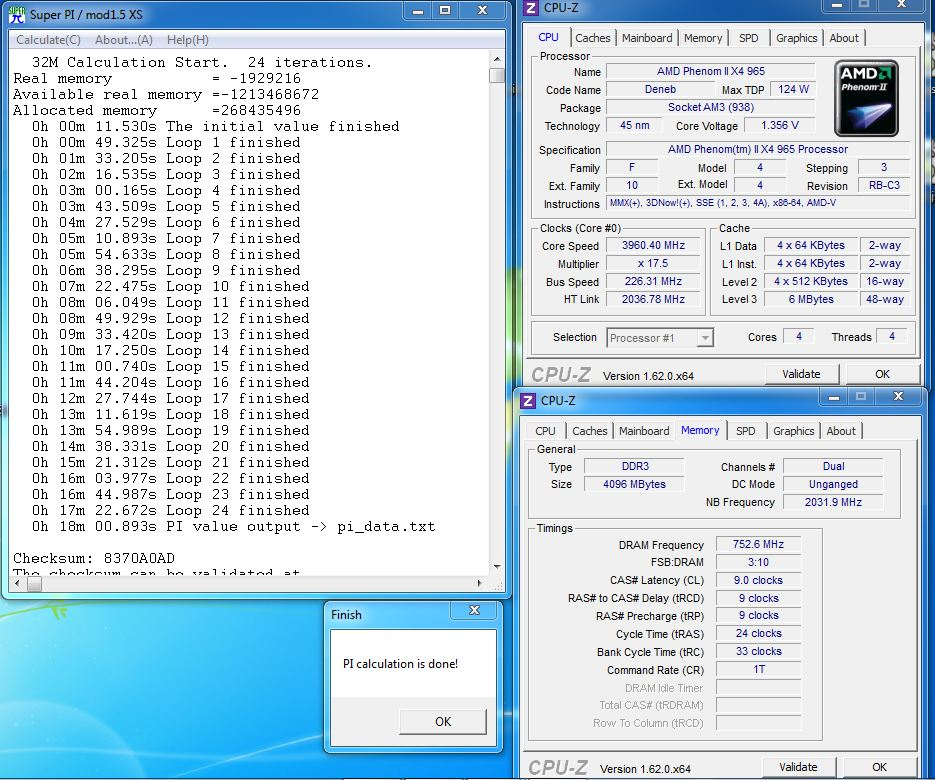
Task: Switch to Mainboard tab in lower CPU-Z
Action: click(644, 431)
